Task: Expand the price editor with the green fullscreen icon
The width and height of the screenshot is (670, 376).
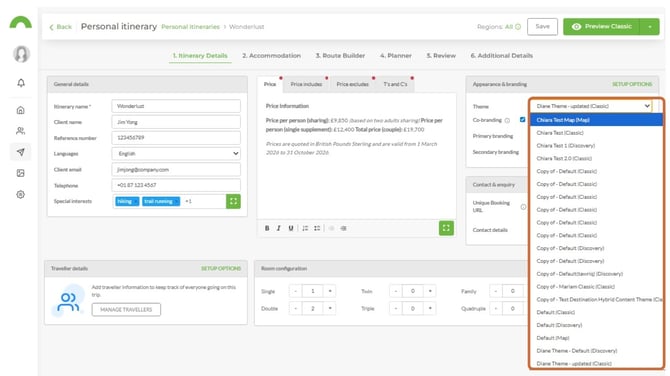Action: pyautogui.click(x=446, y=228)
